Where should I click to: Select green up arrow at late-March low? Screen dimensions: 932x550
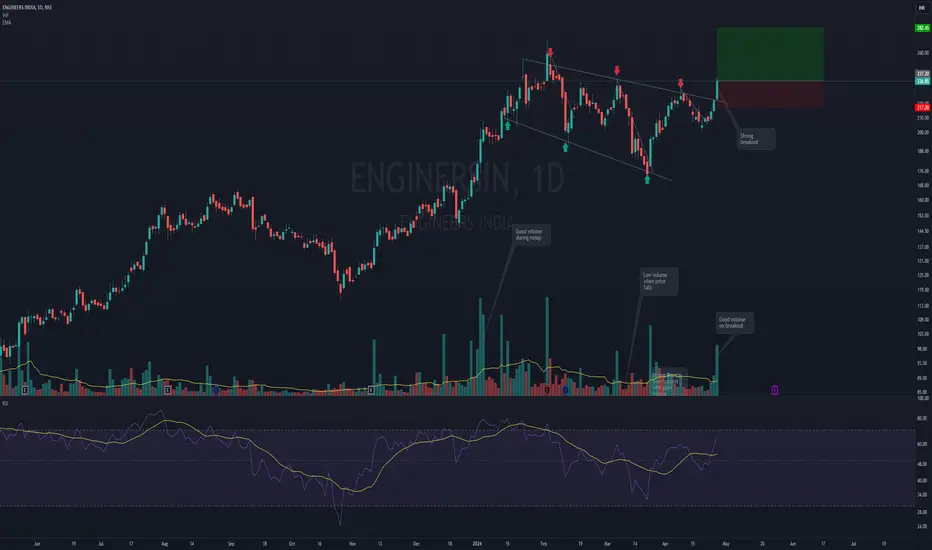pos(647,179)
